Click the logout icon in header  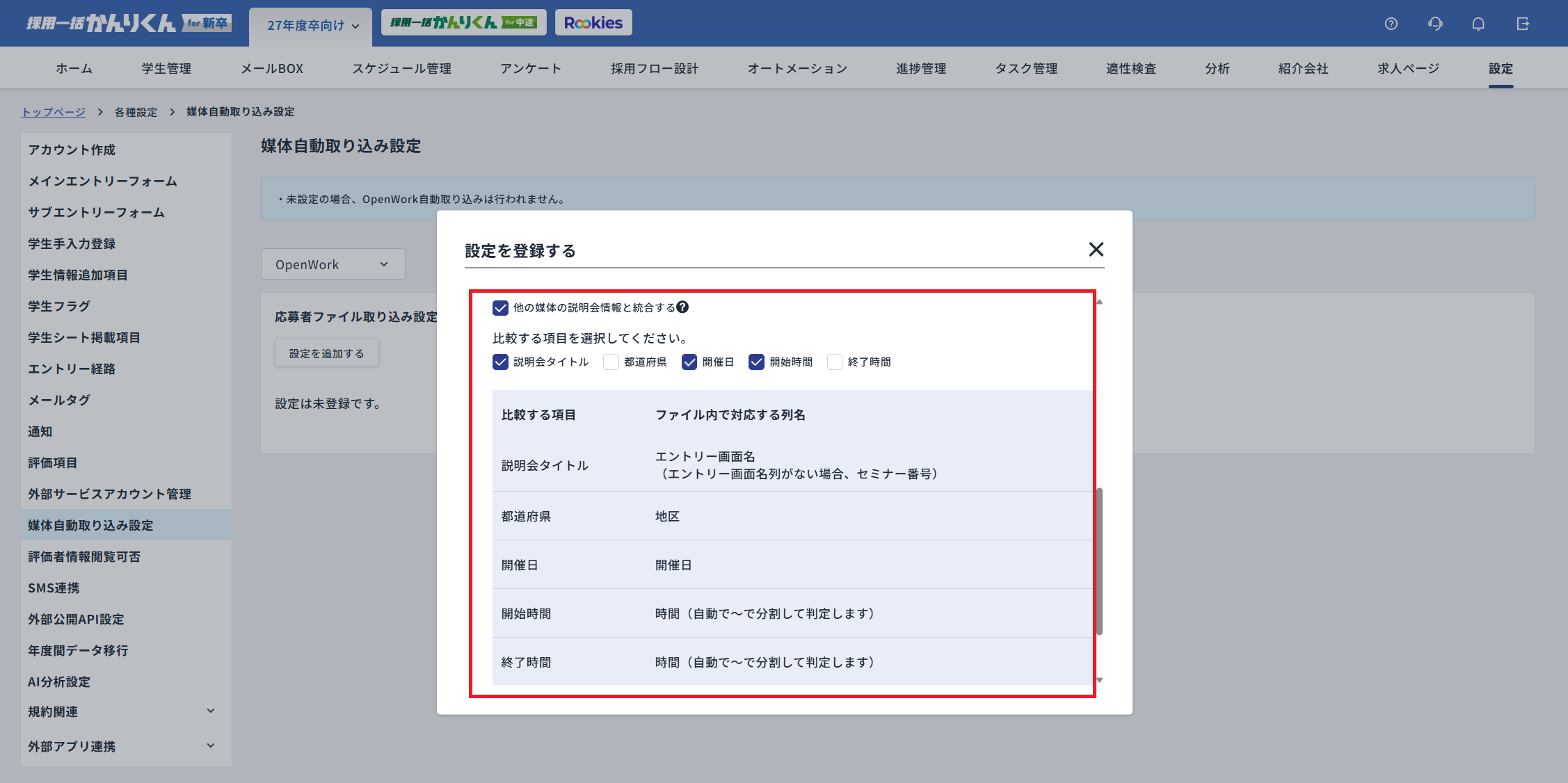click(1523, 24)
